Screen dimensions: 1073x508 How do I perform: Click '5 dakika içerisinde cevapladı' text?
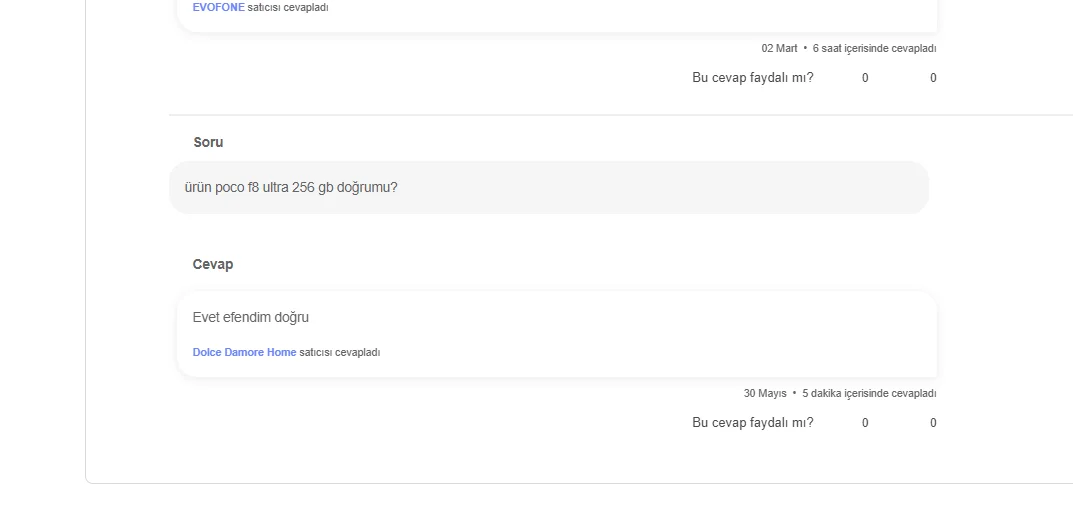[x=869, y=394]
